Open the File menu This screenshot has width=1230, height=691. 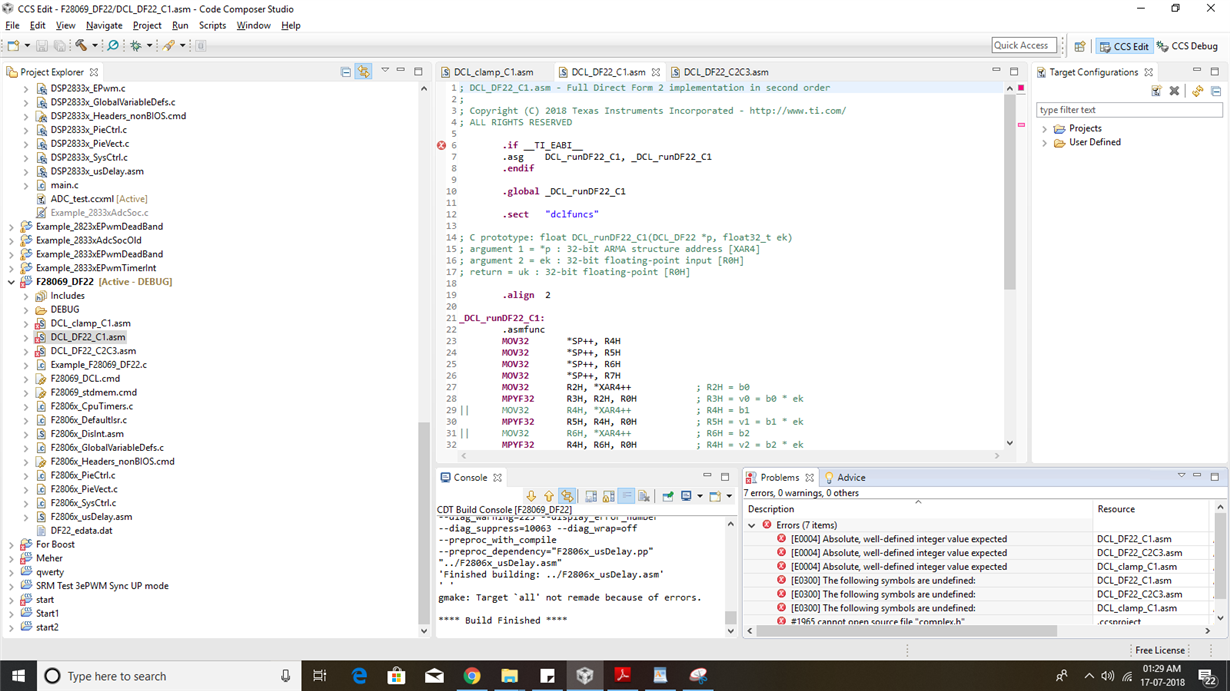tap(12, 25)
